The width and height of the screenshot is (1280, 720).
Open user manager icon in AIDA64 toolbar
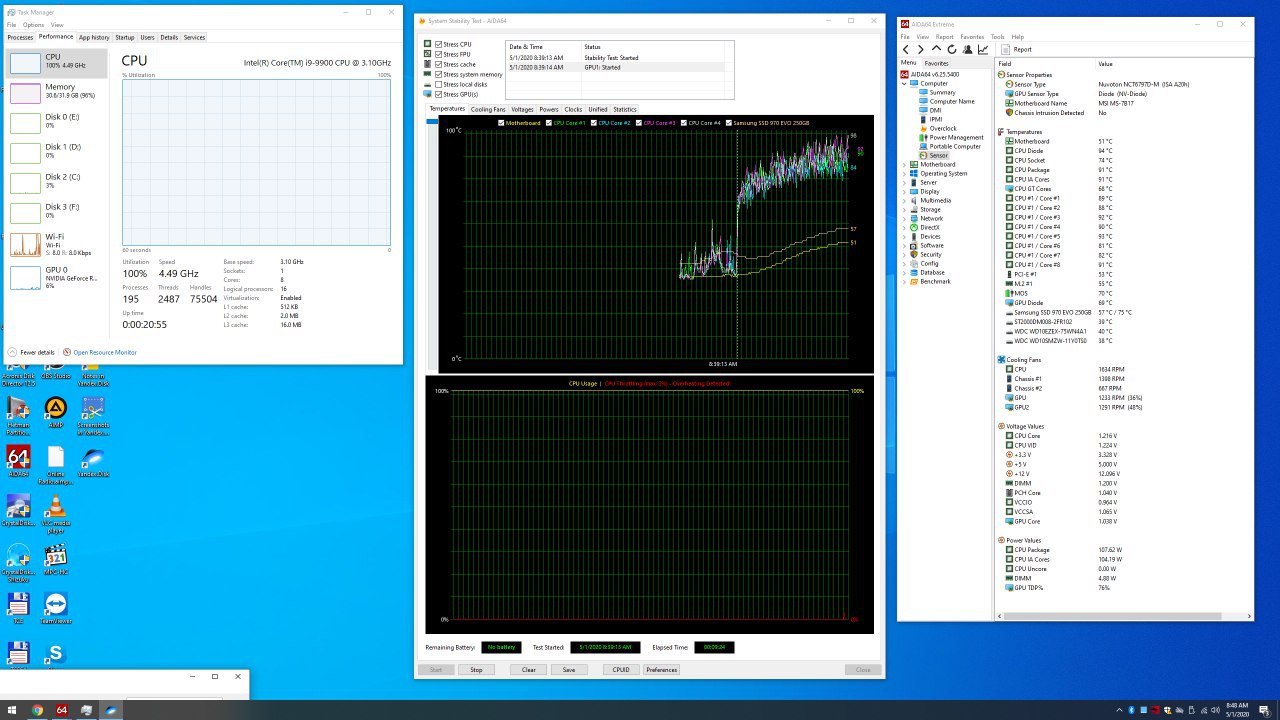(x=967, y=49)
